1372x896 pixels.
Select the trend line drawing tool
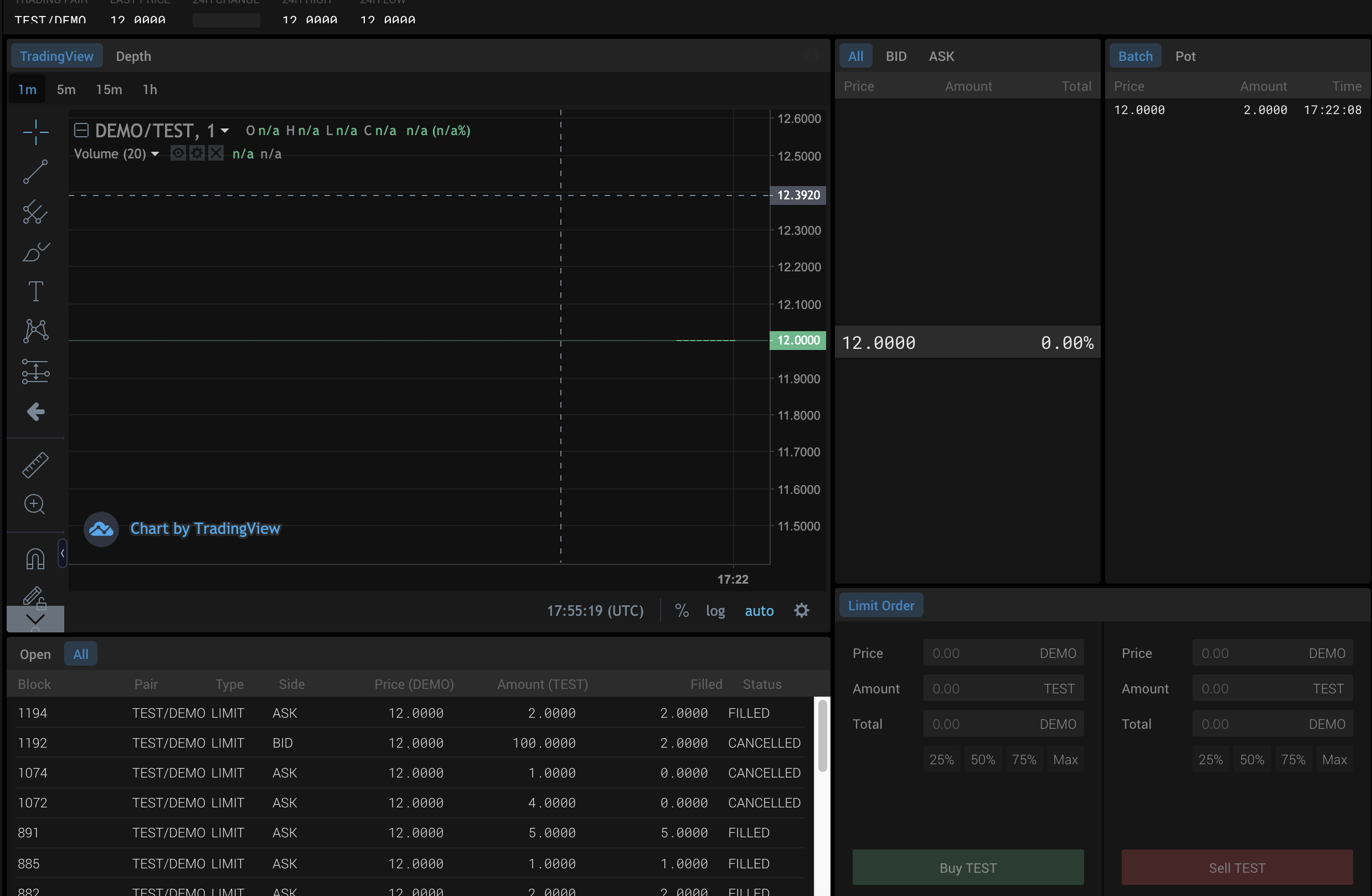coord(35,172)
